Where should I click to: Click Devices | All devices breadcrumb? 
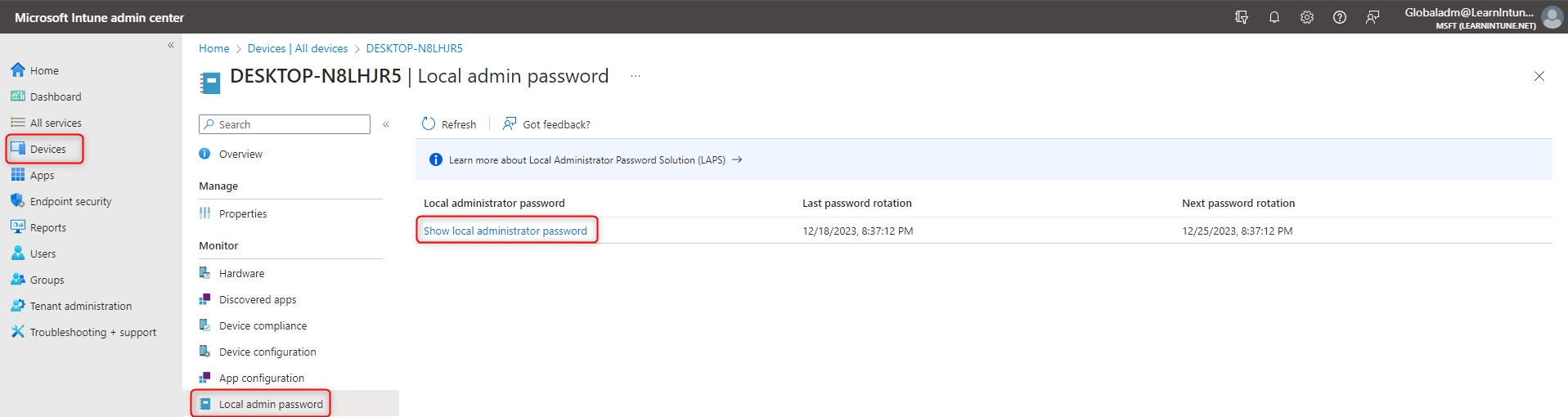point(298,48)
